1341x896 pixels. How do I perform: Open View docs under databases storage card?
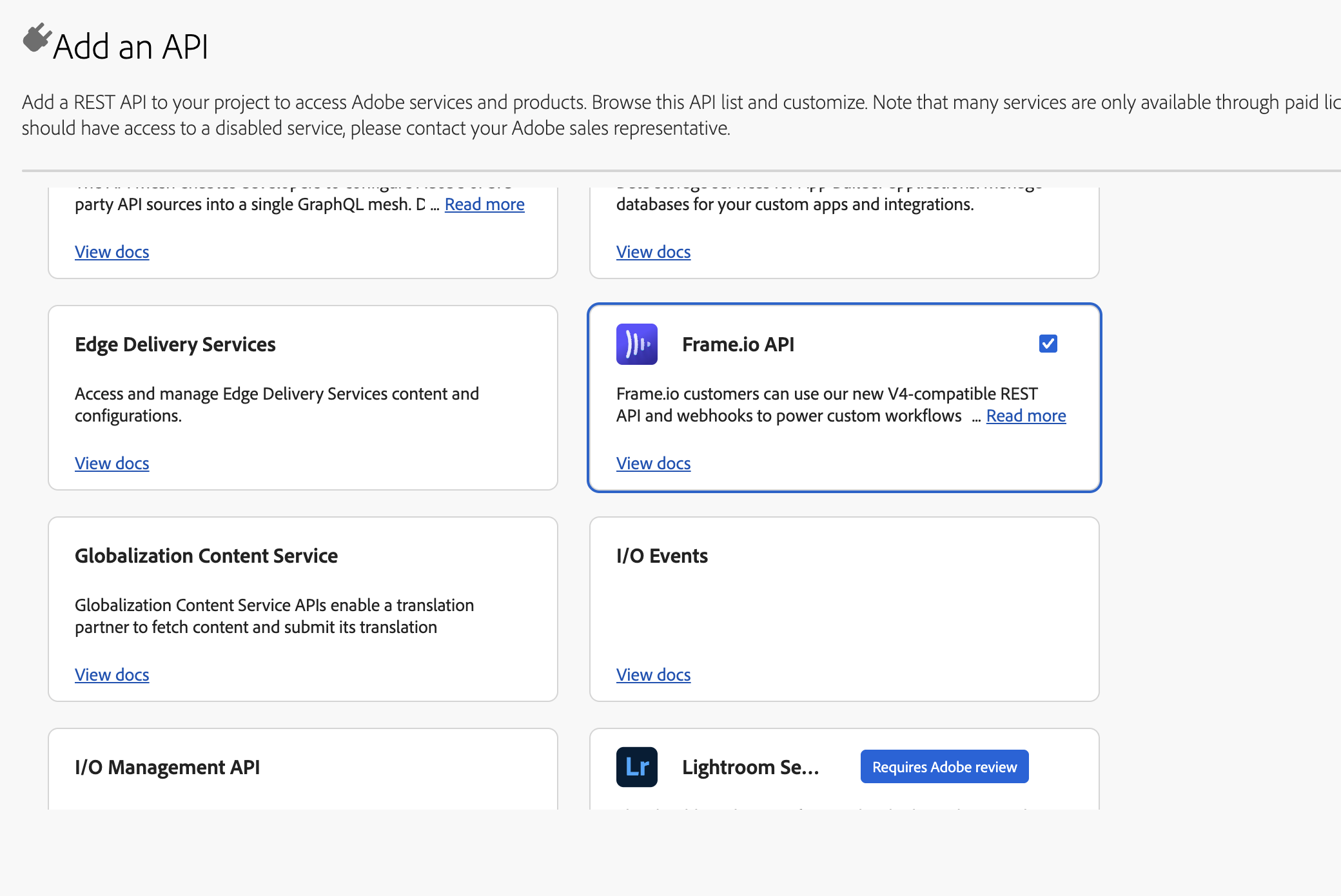pos(654,252)
